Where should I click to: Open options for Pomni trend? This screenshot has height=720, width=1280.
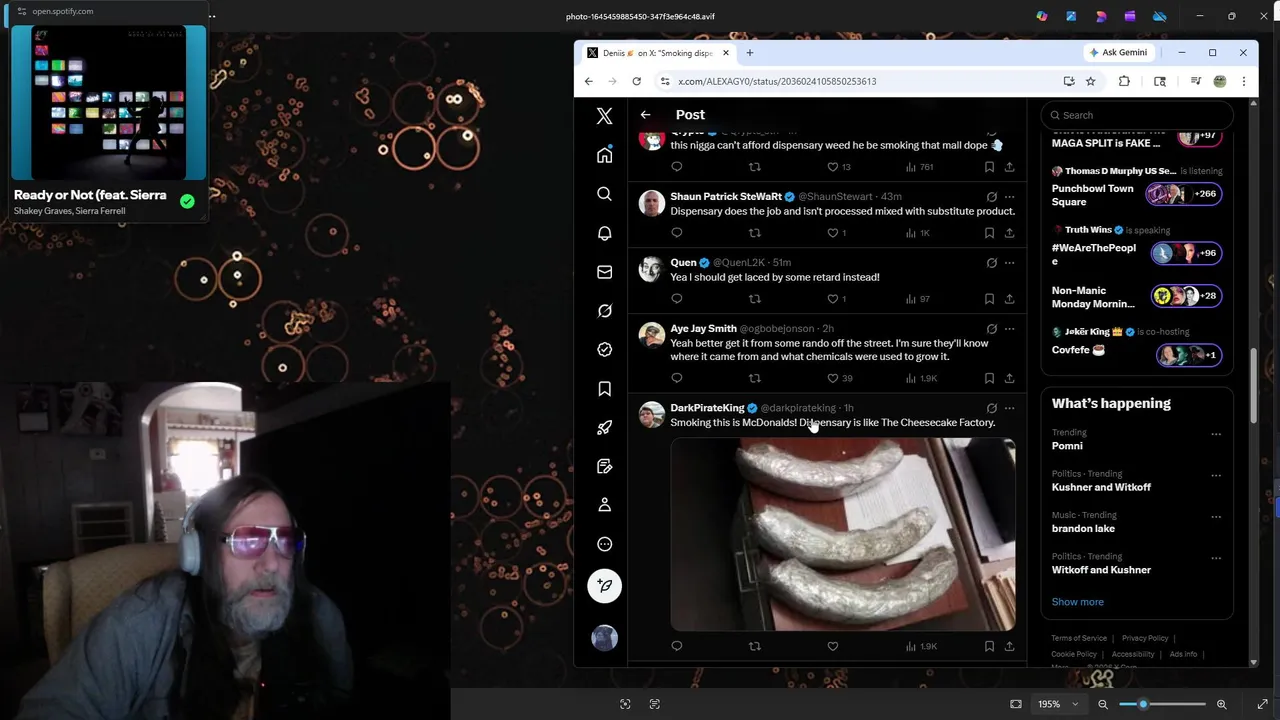click(1216, 434)
